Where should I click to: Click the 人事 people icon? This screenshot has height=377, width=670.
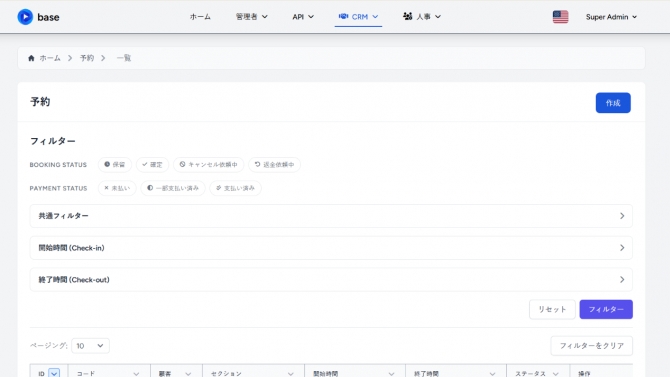click(x=407, y=16)
